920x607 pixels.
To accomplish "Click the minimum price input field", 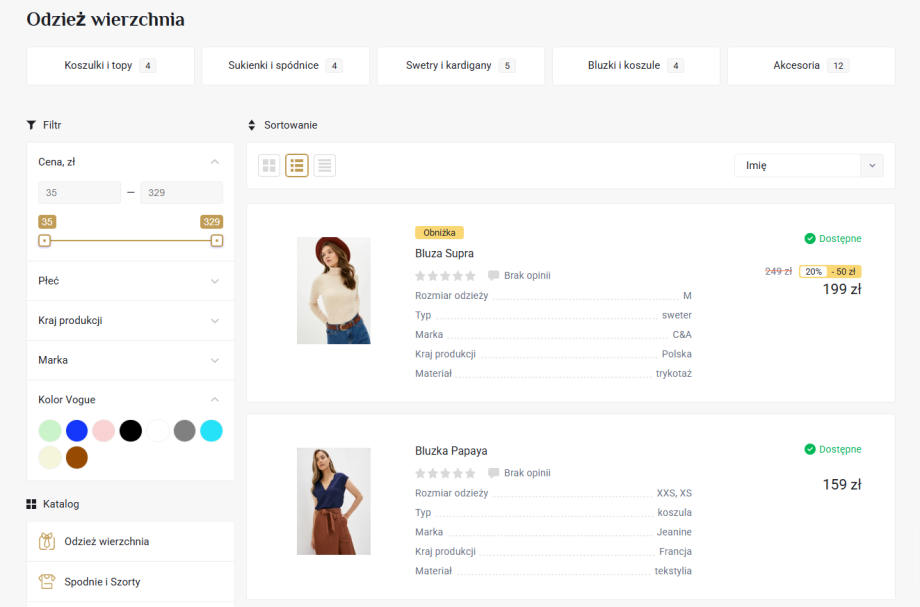I will tap(79, 192).
